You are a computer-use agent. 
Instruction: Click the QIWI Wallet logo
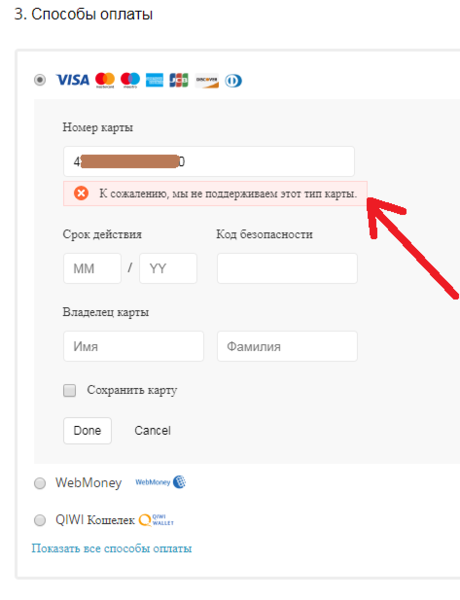tap(156, 520)
